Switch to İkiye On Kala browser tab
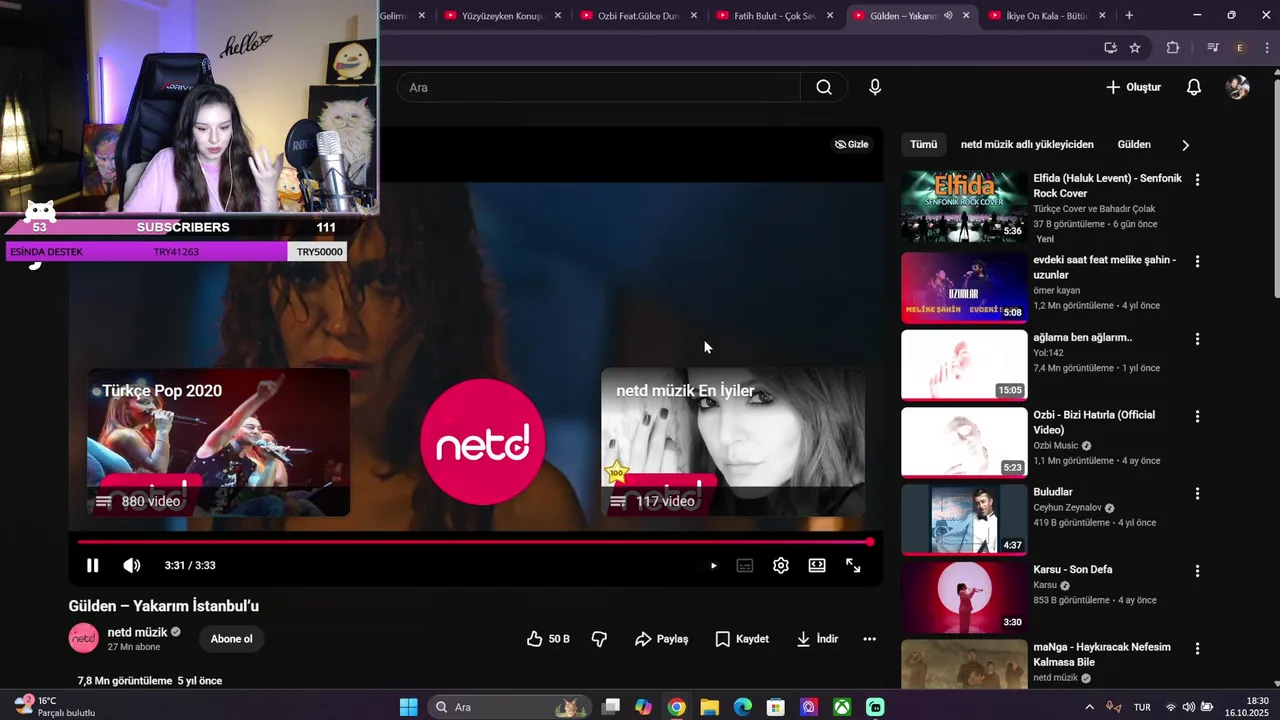The width and height of the screenshot is (1280, 720). (x=1045, y=16)
